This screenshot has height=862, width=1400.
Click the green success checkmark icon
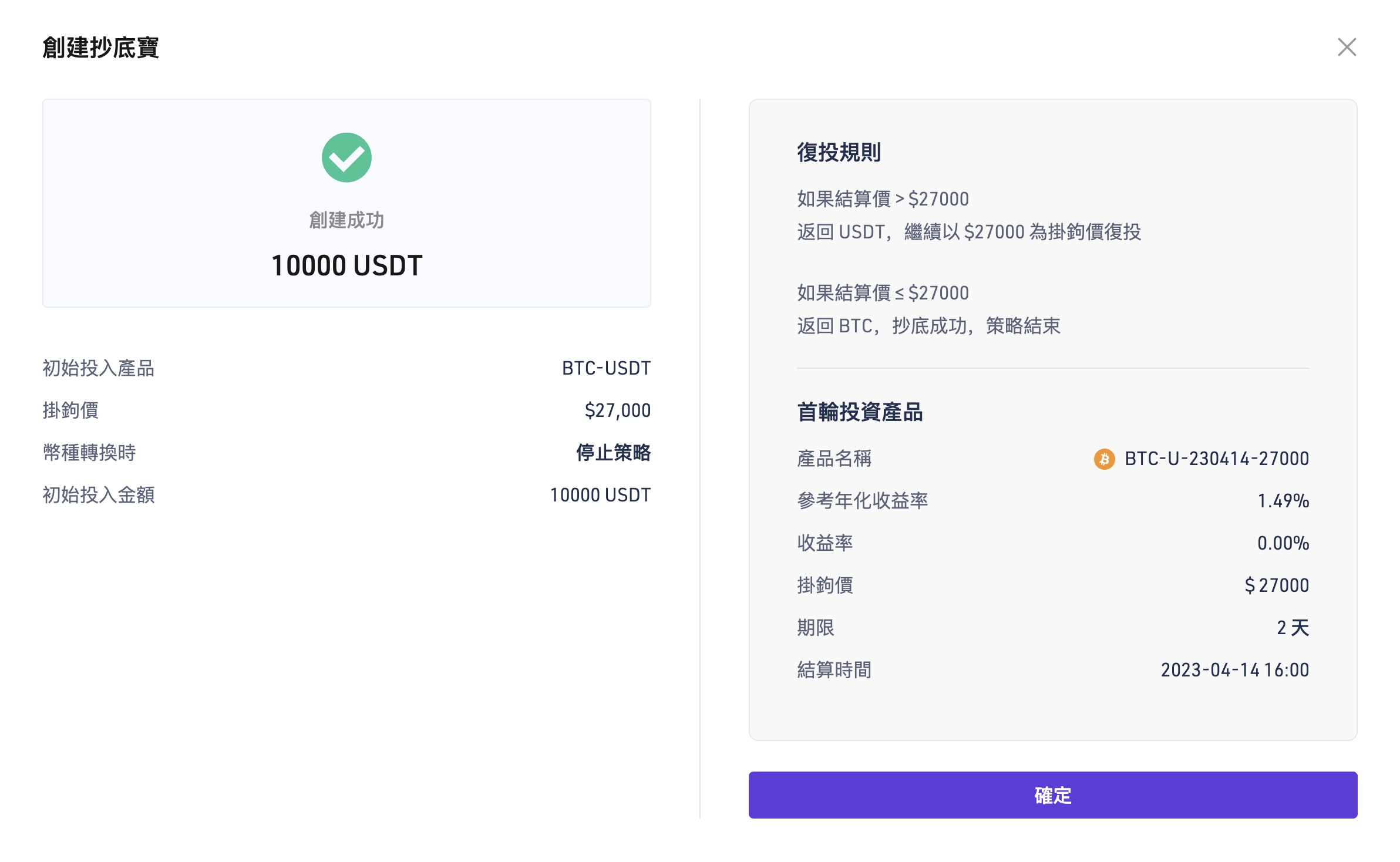[x=346, y=157]
